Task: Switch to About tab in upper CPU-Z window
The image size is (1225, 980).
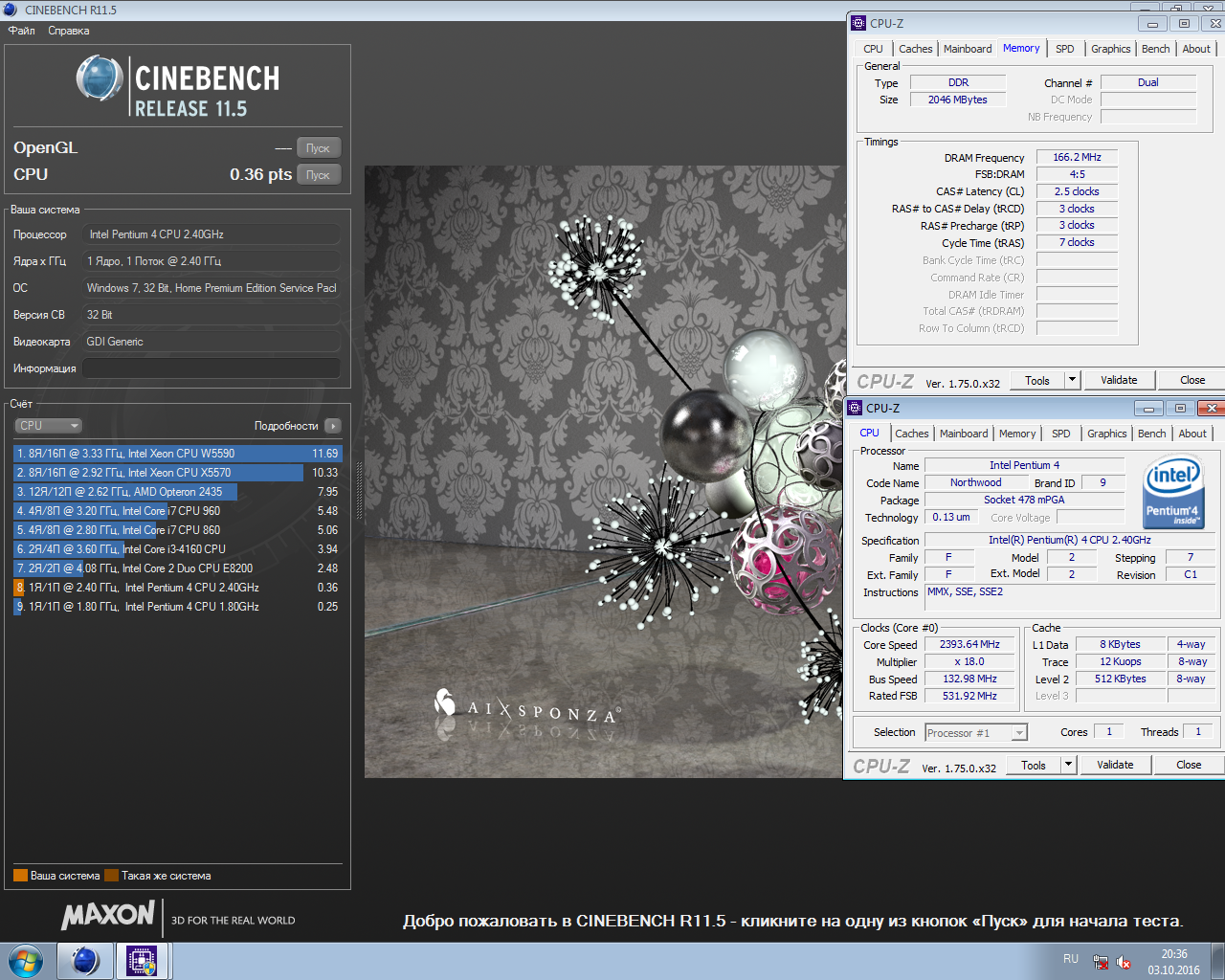Action: pos(1196,49)
